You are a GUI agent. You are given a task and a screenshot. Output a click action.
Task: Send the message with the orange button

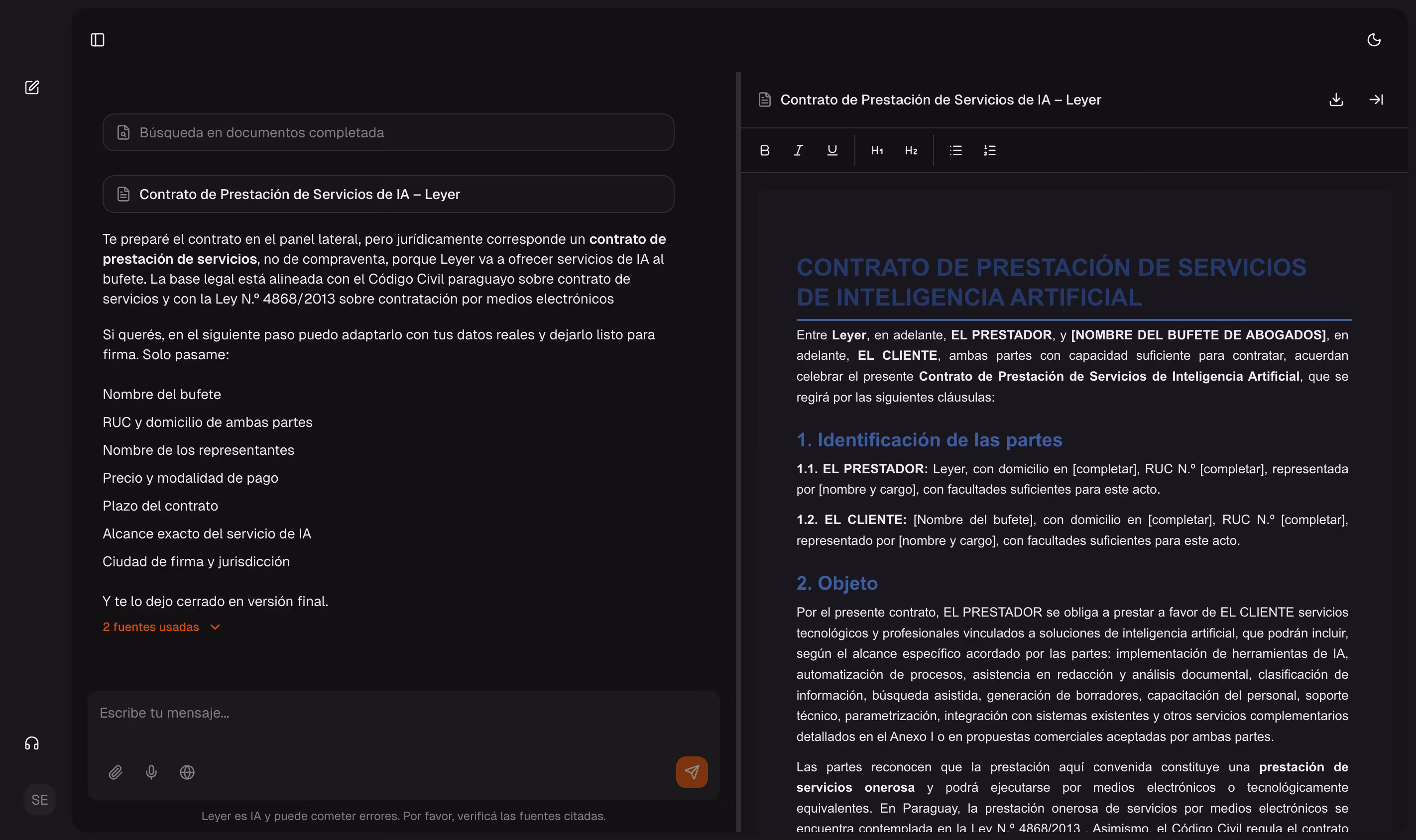692,772
